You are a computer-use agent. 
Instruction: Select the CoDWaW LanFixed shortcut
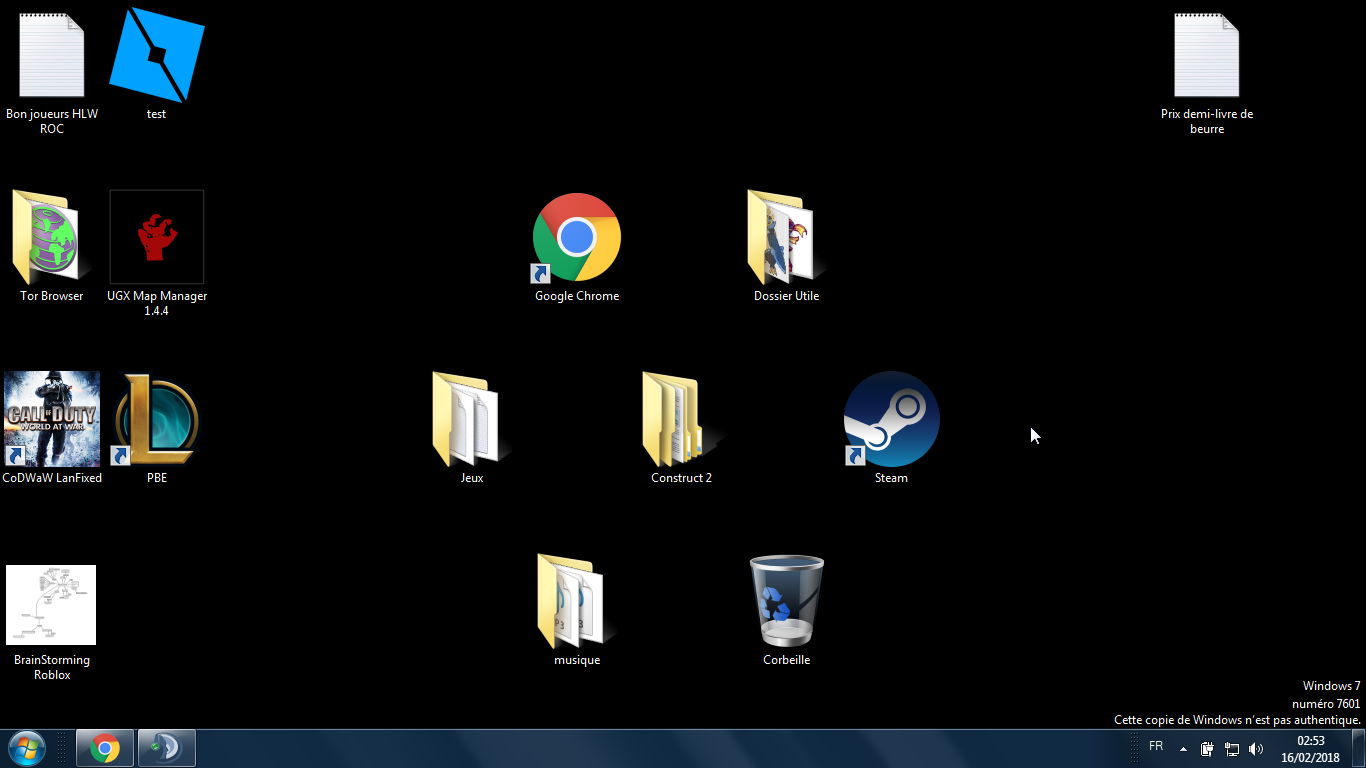tap(52, 420)
